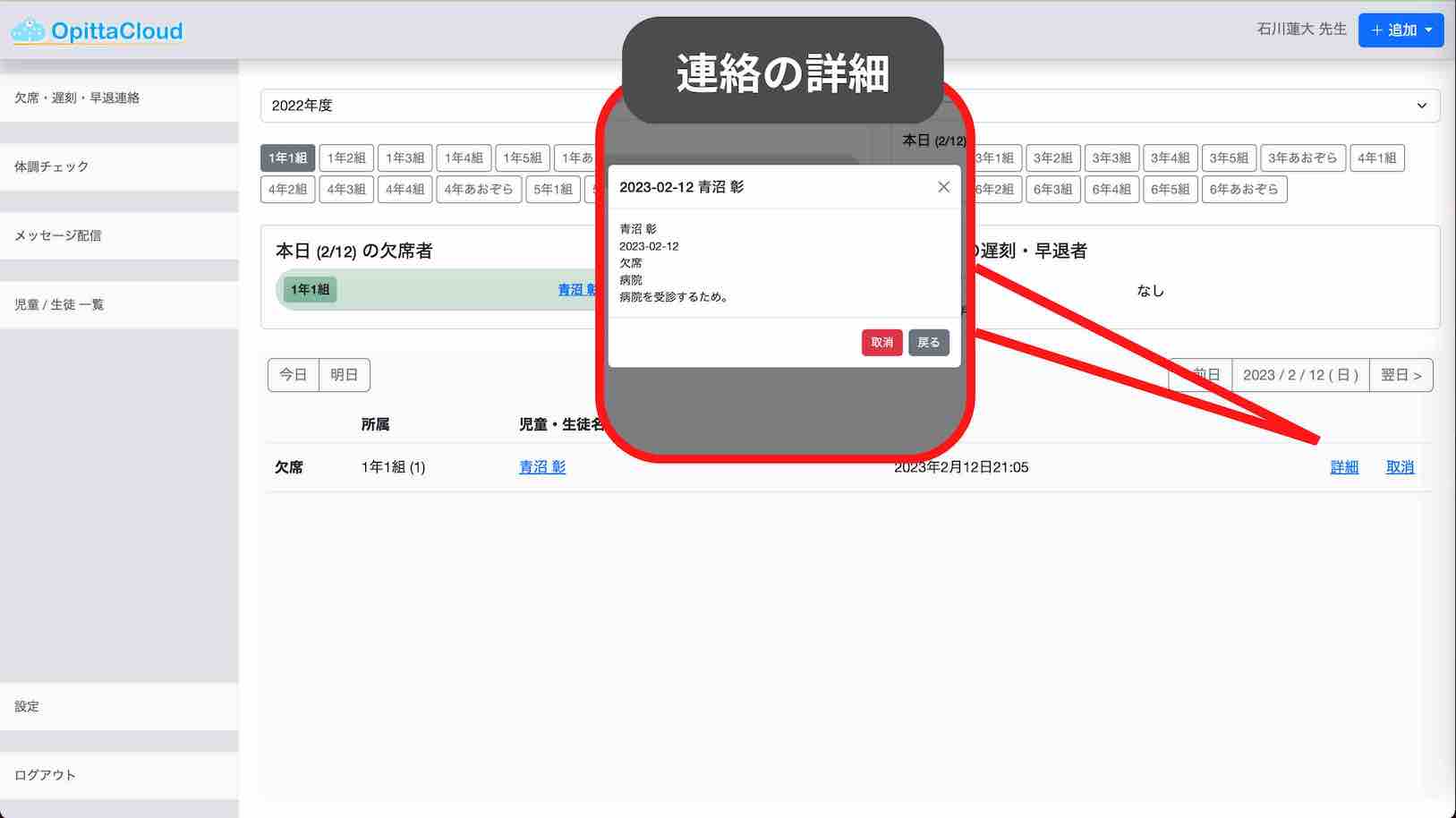Screen dimensions: 1456x818
Task: Select the 1年4組 class filter
Action: point(464,158)
